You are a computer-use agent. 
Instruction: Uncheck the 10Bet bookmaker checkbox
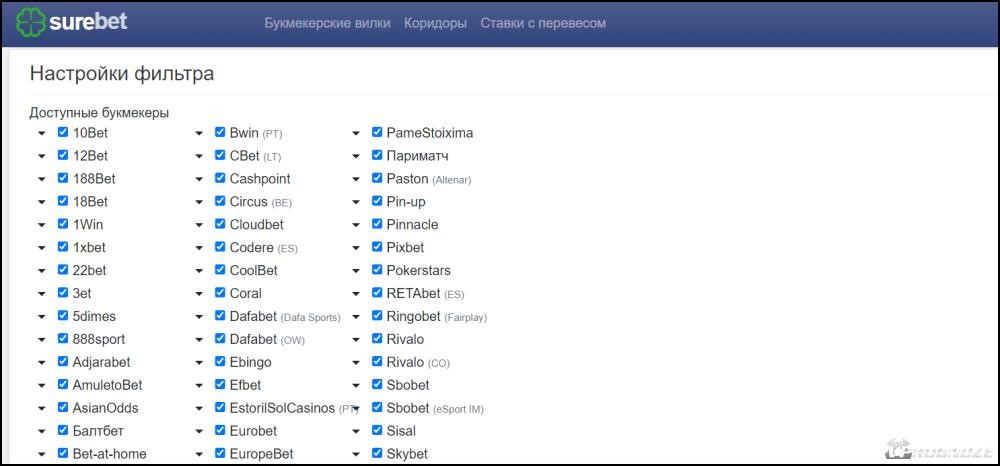pos(62,132)
